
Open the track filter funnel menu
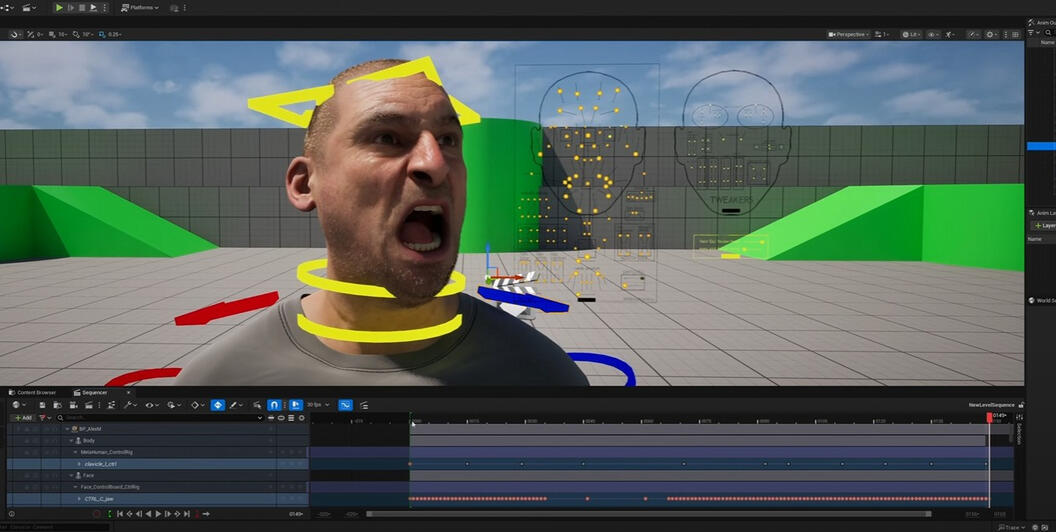[43, 418]
